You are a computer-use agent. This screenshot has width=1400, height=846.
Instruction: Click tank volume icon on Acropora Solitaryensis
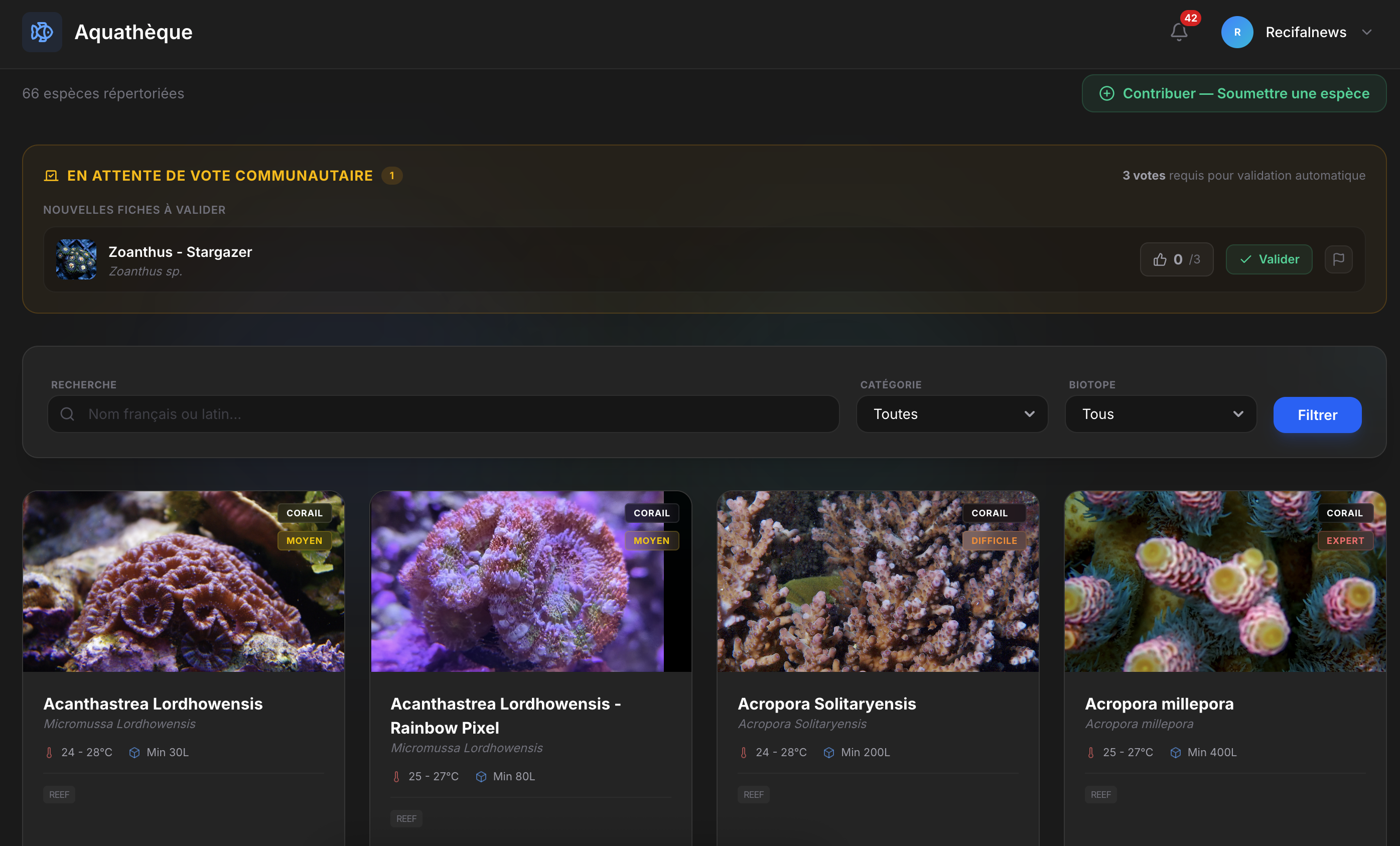click(x=828, y=752)
